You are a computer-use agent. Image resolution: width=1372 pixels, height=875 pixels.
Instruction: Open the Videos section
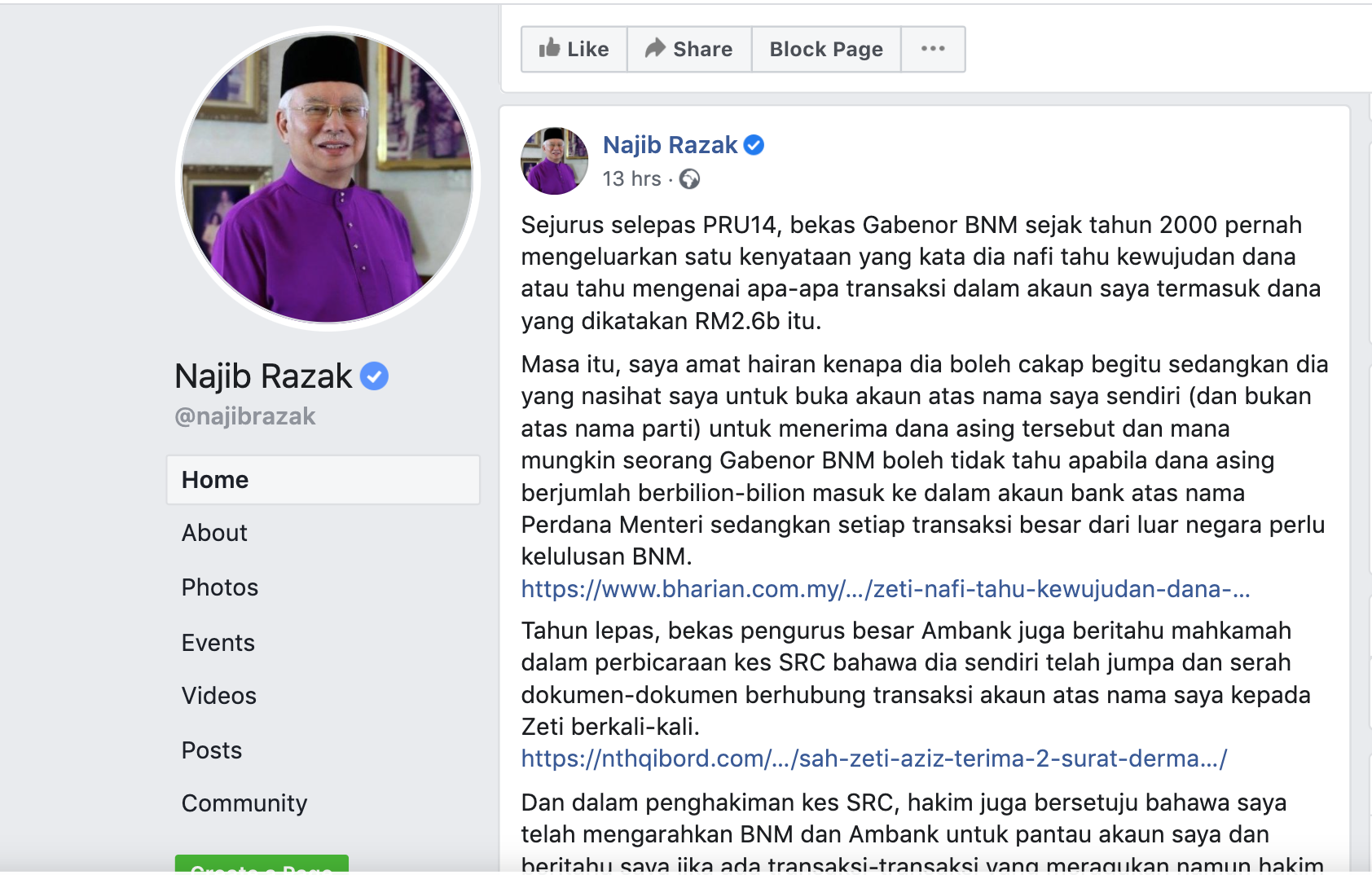(219, 696)
